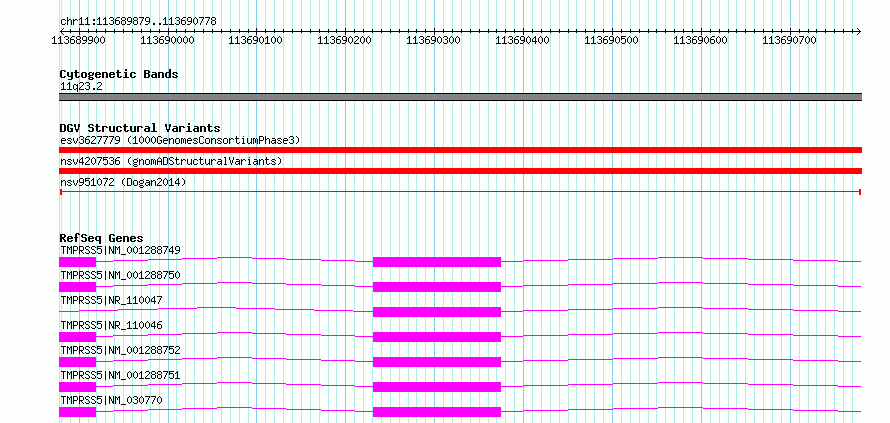Click the large exon of NM_001288749

(437, 262)
